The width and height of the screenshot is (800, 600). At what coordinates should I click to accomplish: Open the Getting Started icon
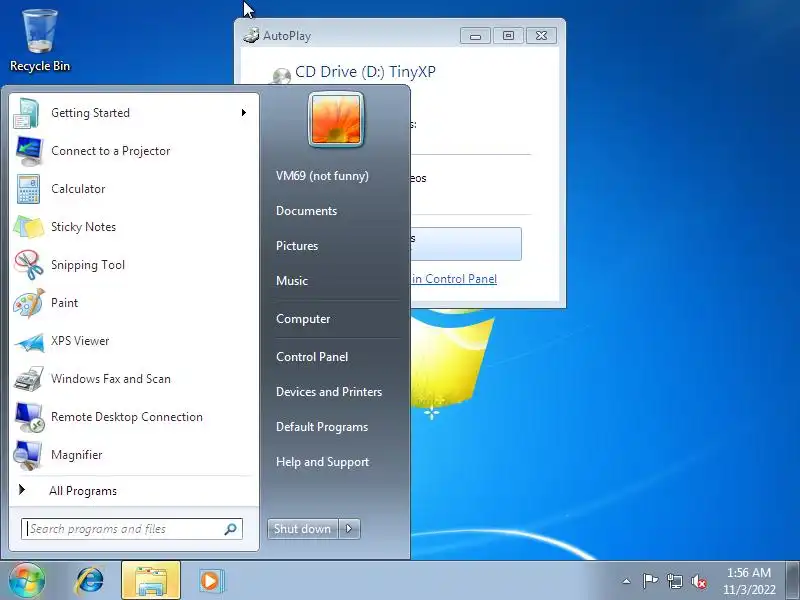point(28,113)
